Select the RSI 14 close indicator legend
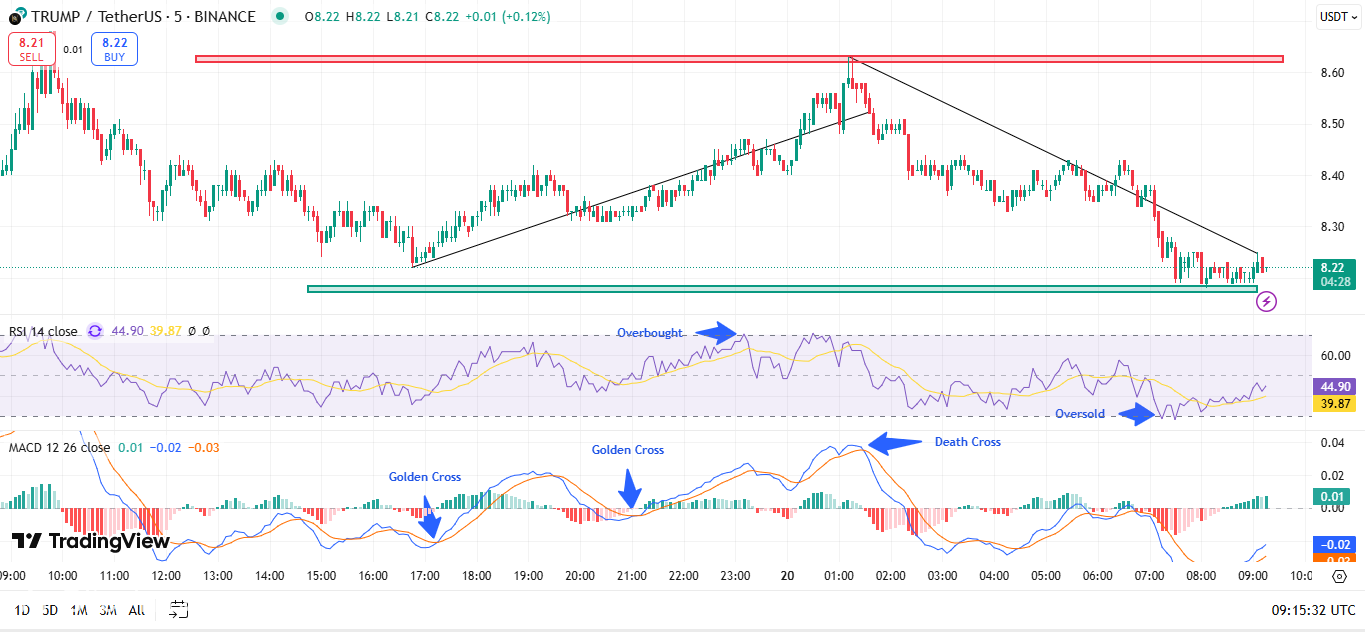Viewport: 1365px width, 632px height. click(x=44, y=331)
